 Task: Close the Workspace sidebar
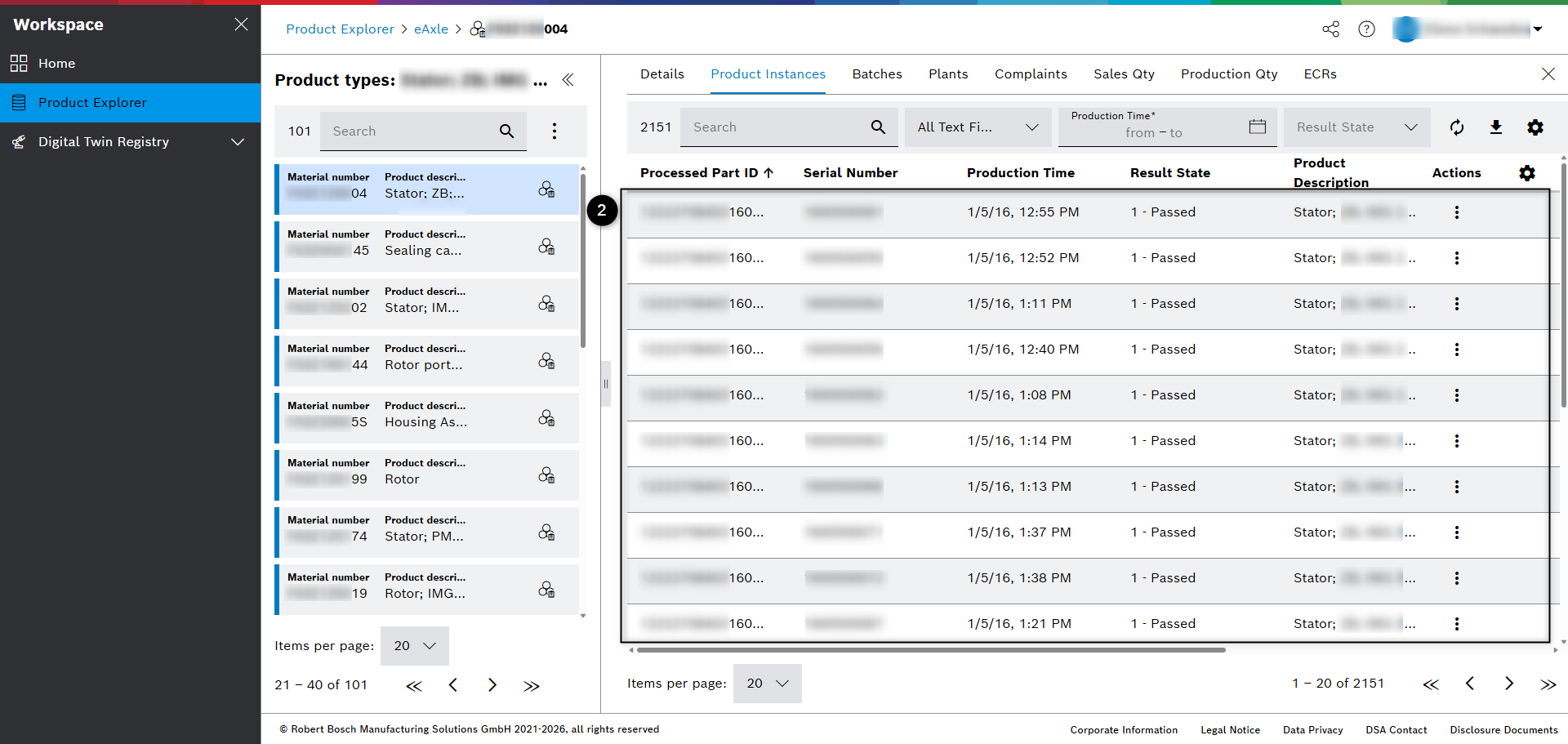[241, 25]
